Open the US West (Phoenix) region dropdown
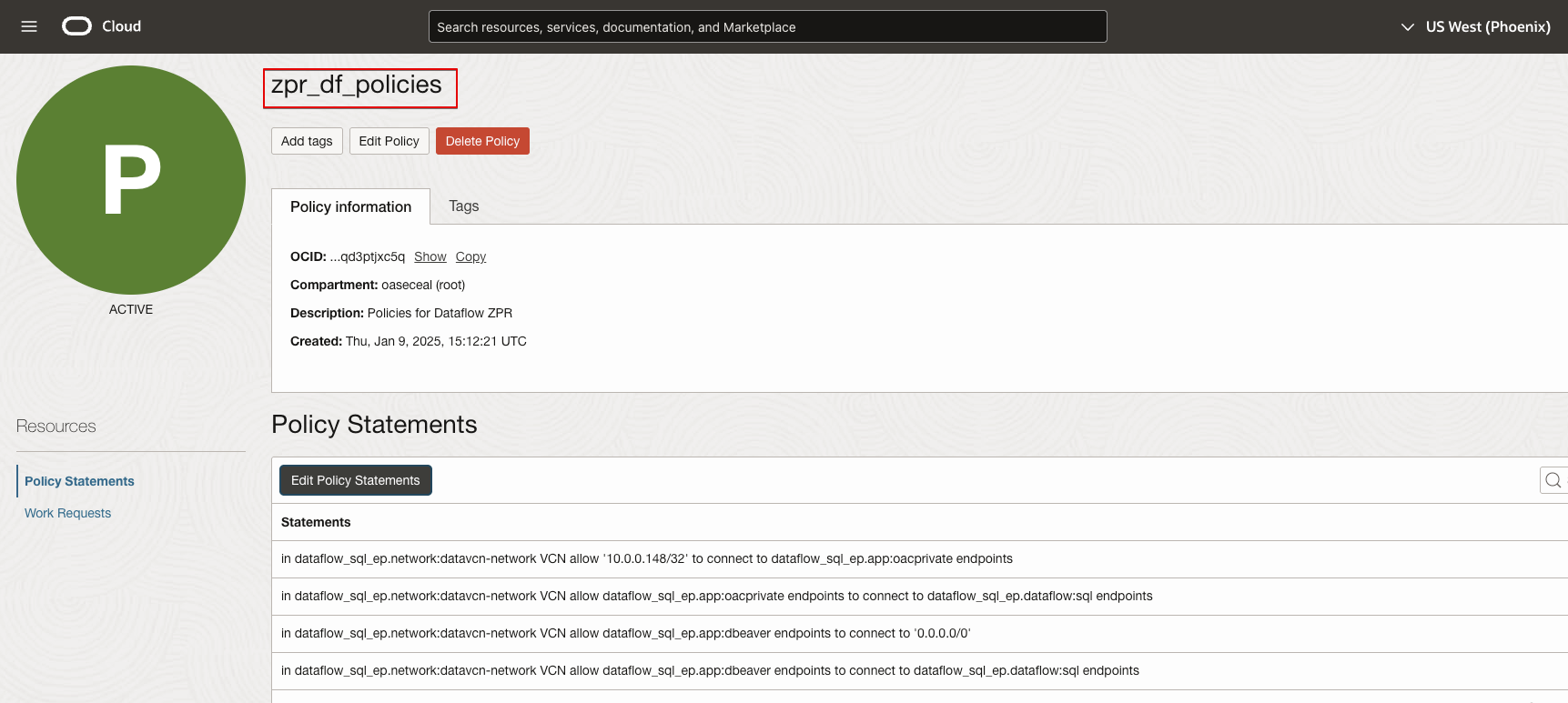This screenshot has width=1568, height=703. (x=1475, y=26)
